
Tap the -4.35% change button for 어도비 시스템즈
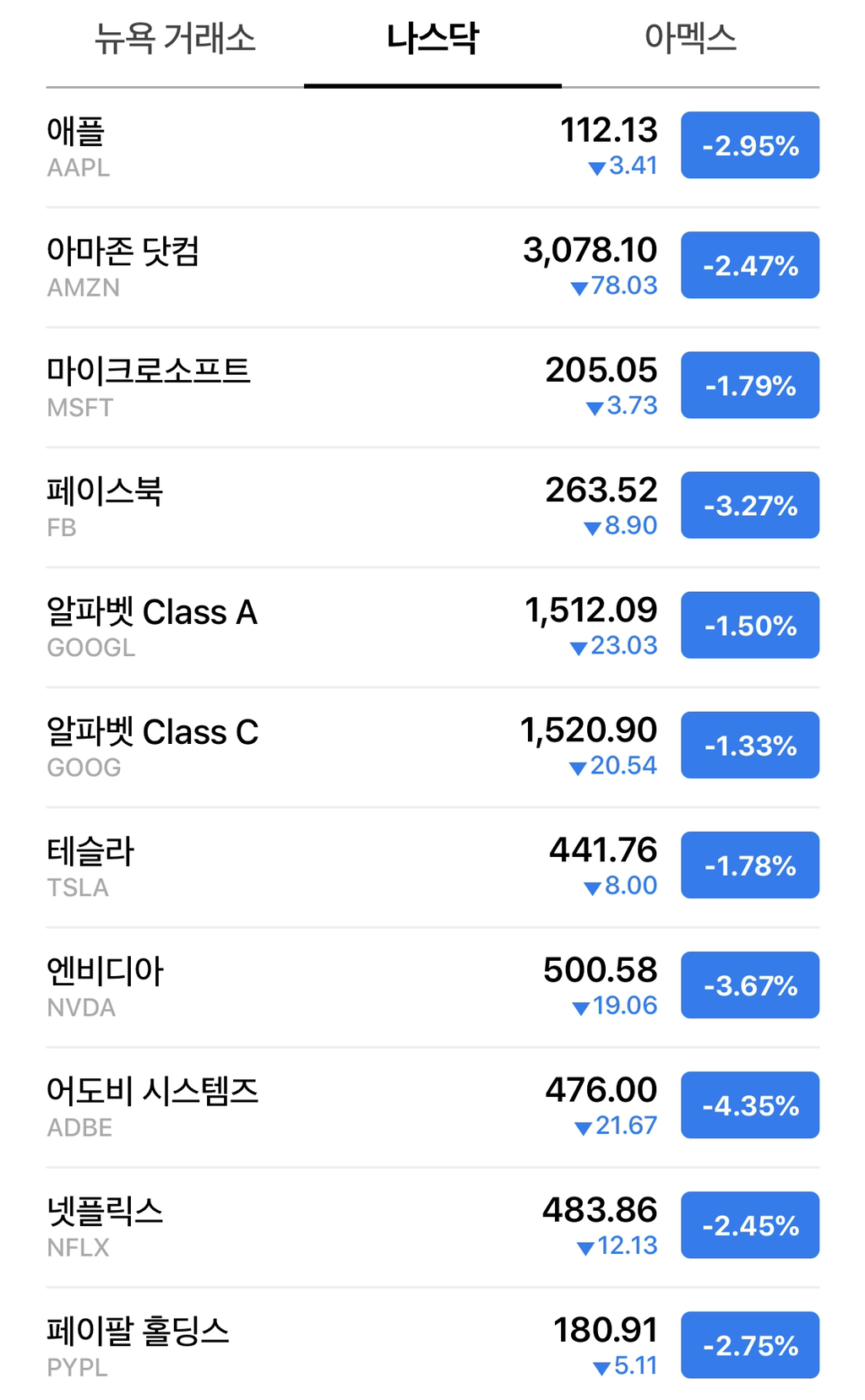[x=750, y=1104]
